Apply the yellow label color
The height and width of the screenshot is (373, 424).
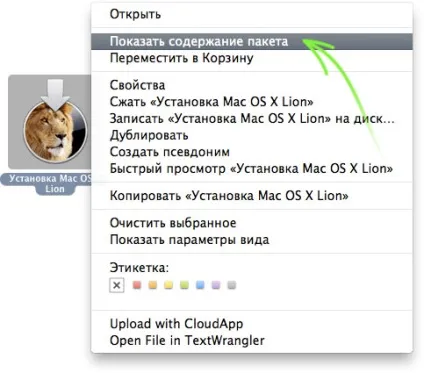pos(169,285)
